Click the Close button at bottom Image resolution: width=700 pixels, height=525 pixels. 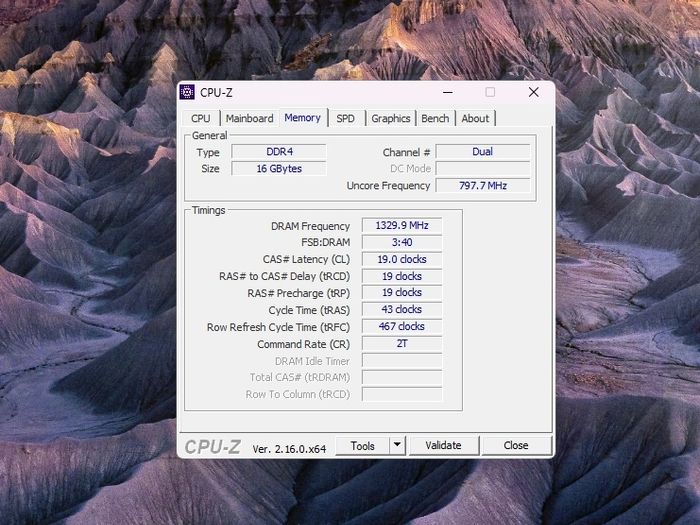click(516, 446)
